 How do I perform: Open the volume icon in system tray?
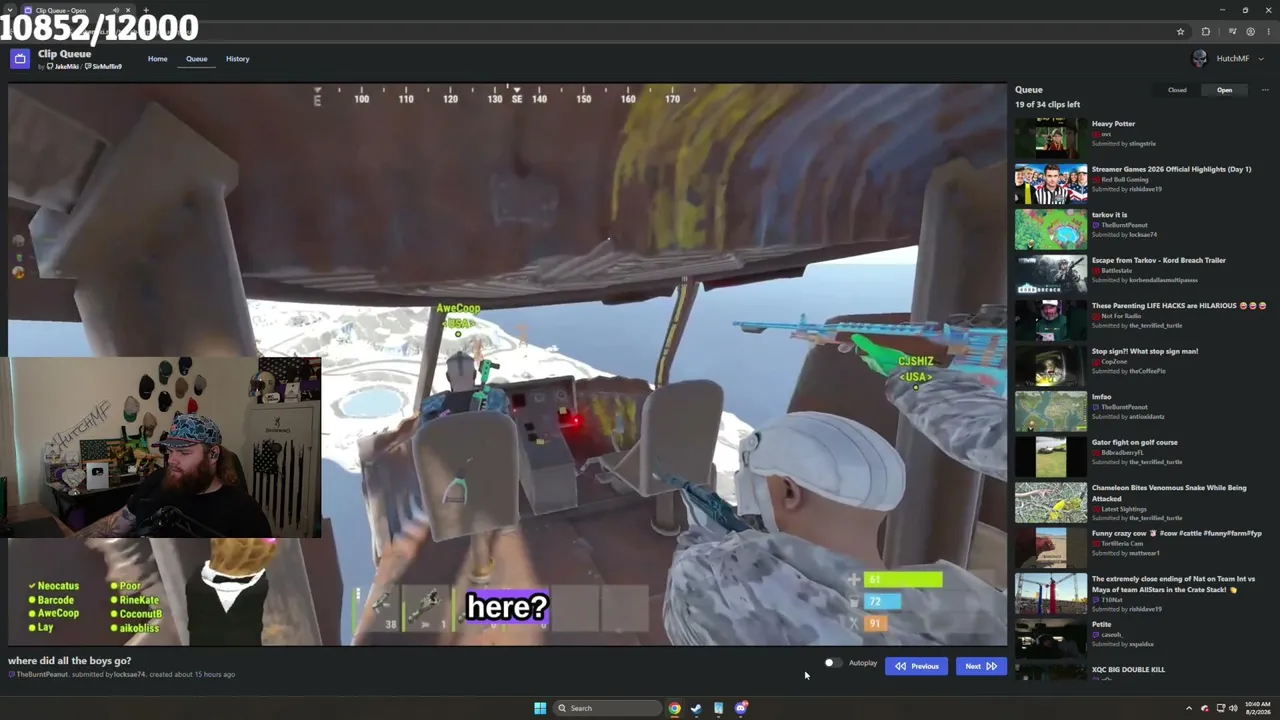point(1233,708)
